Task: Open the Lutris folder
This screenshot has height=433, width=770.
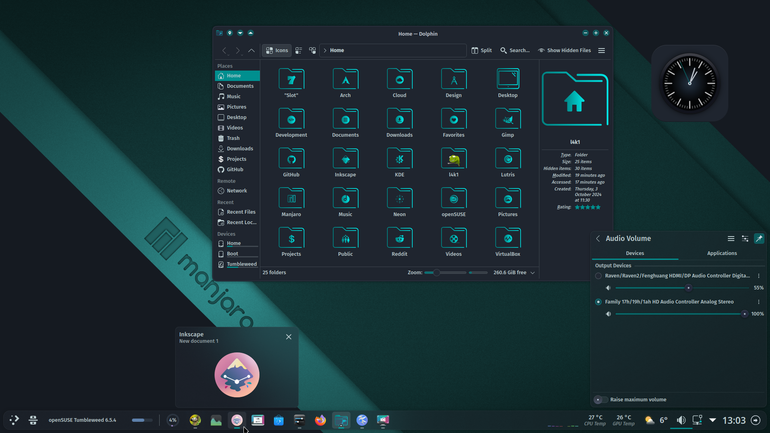Action: 507,162
